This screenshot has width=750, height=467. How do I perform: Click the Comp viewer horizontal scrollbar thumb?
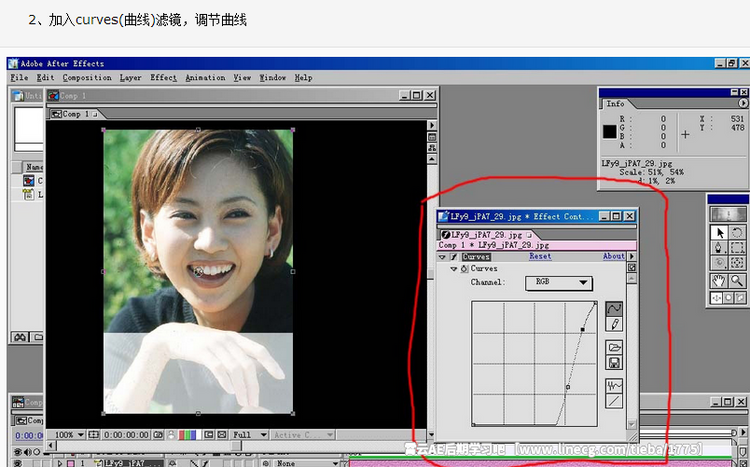coord(236,445)
